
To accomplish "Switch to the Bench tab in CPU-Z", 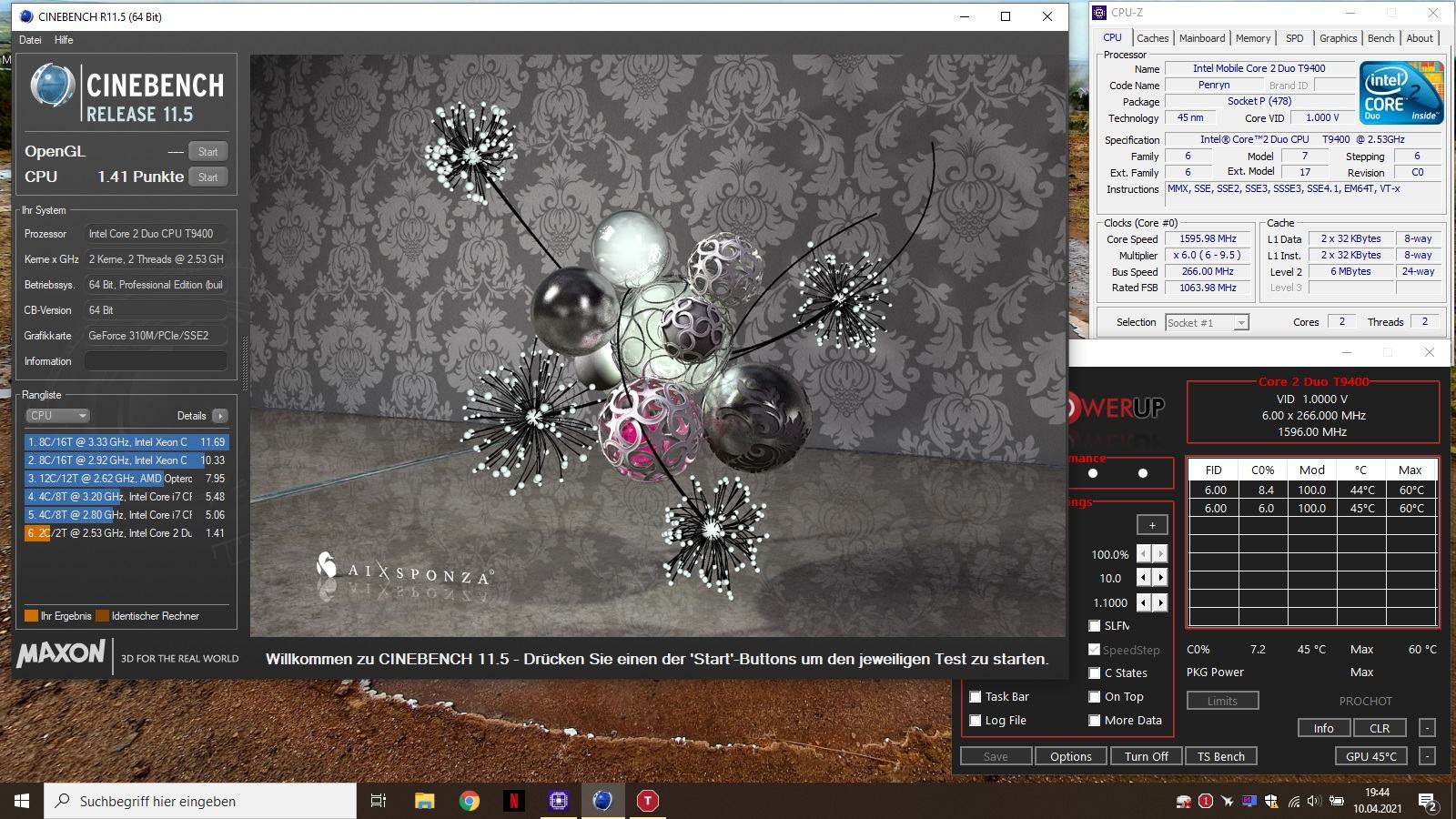I will [1380, 38].
